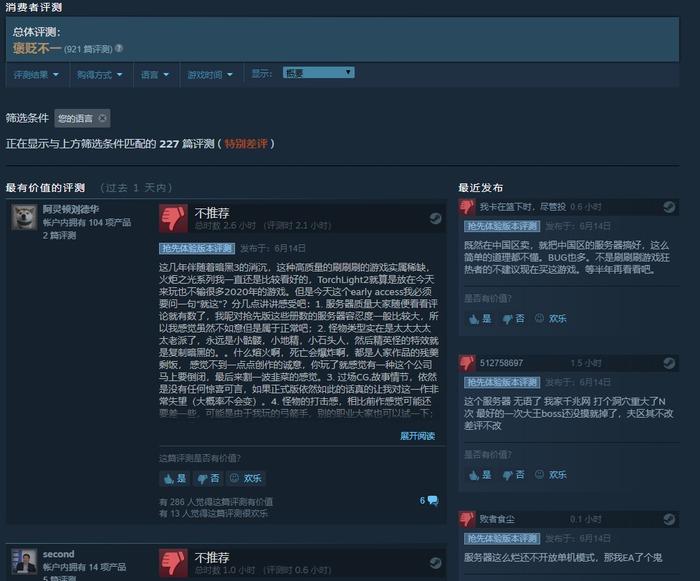Click the thumbs-down icon on second's review
The height and width of the screenshot is (581, 700).
[173, 563]
